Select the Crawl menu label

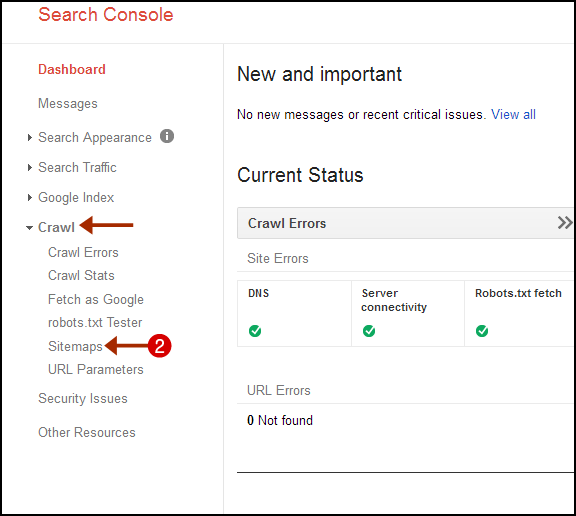(56, 227)
